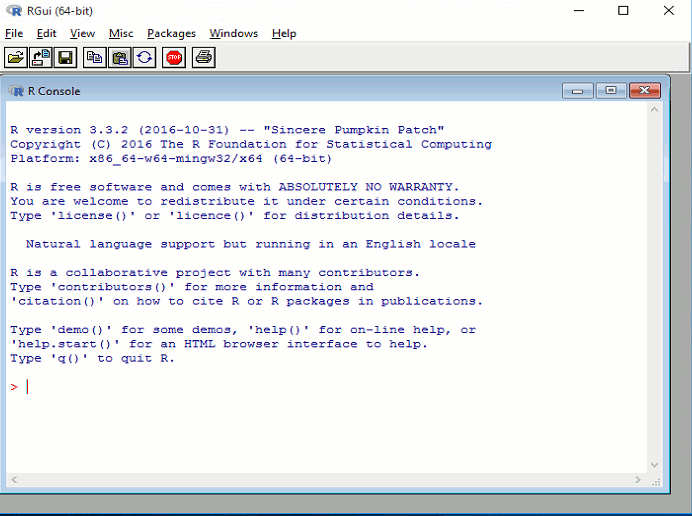The height and width of the screenshot is (516, 692).
Task: Click the Copy toolbar icon
Action: coord(94,58)
